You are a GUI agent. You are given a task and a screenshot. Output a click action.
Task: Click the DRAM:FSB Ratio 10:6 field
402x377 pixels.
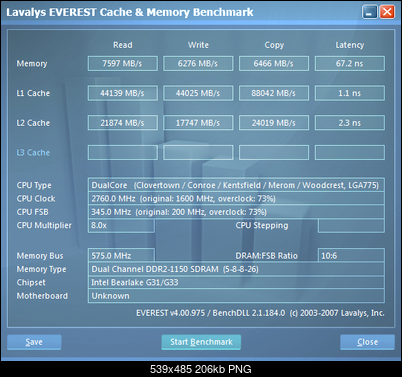351,255
